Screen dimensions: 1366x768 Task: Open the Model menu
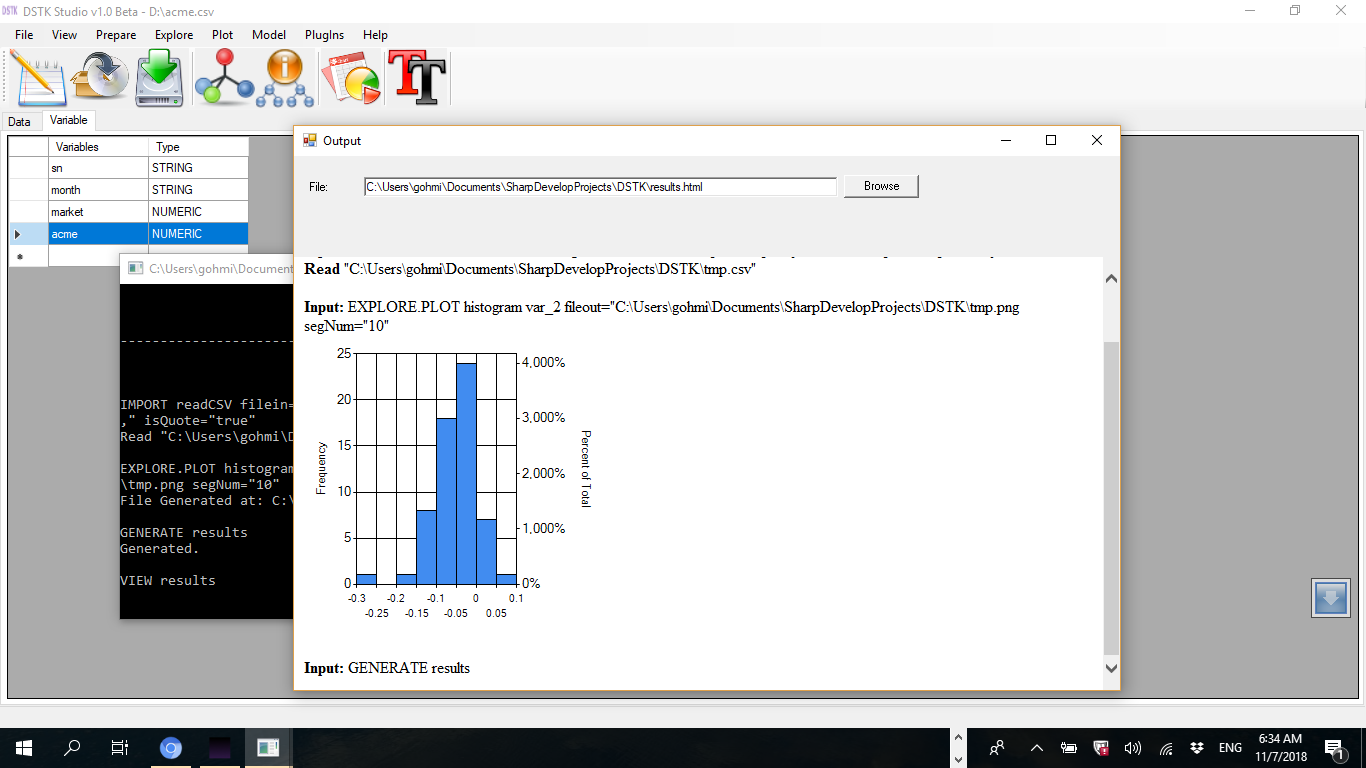point(269,35)
